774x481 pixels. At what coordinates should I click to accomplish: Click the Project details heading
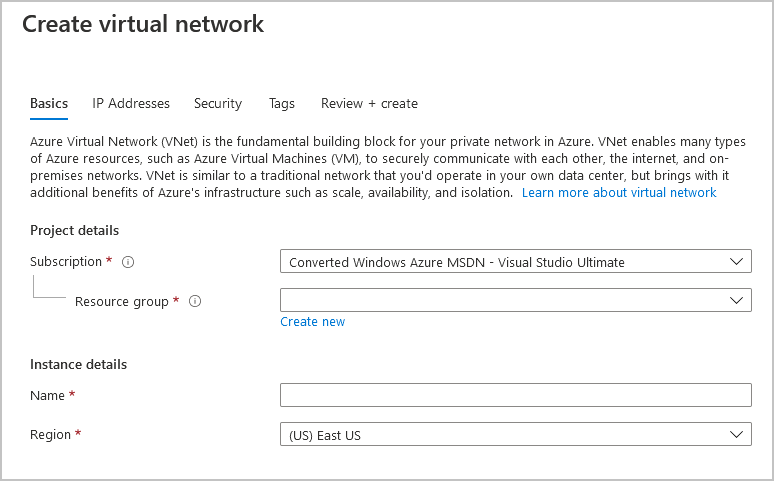click(75, 231)
